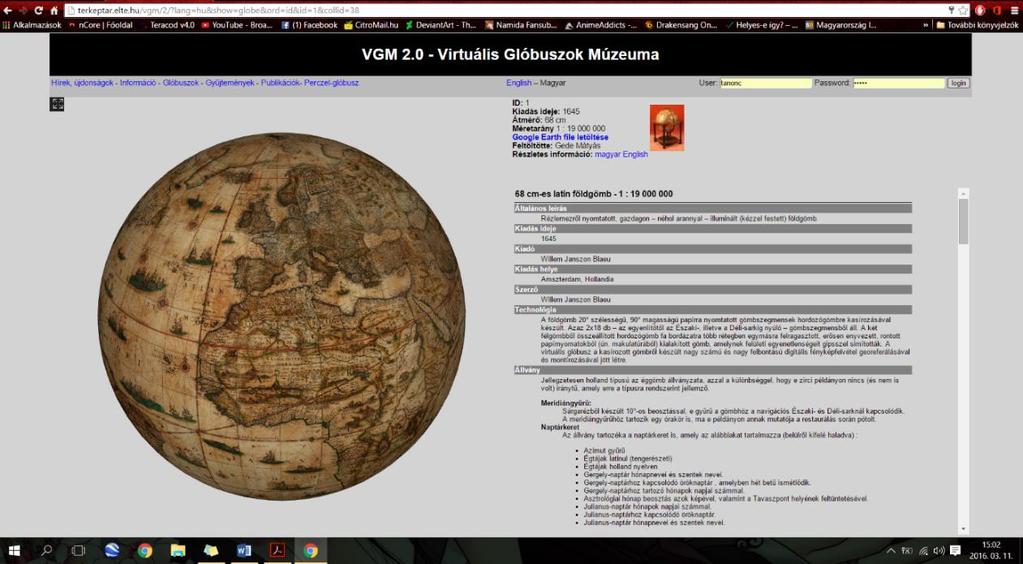Click the login button
Screen dimensions: 1023x564
click(x=958, y=83)
